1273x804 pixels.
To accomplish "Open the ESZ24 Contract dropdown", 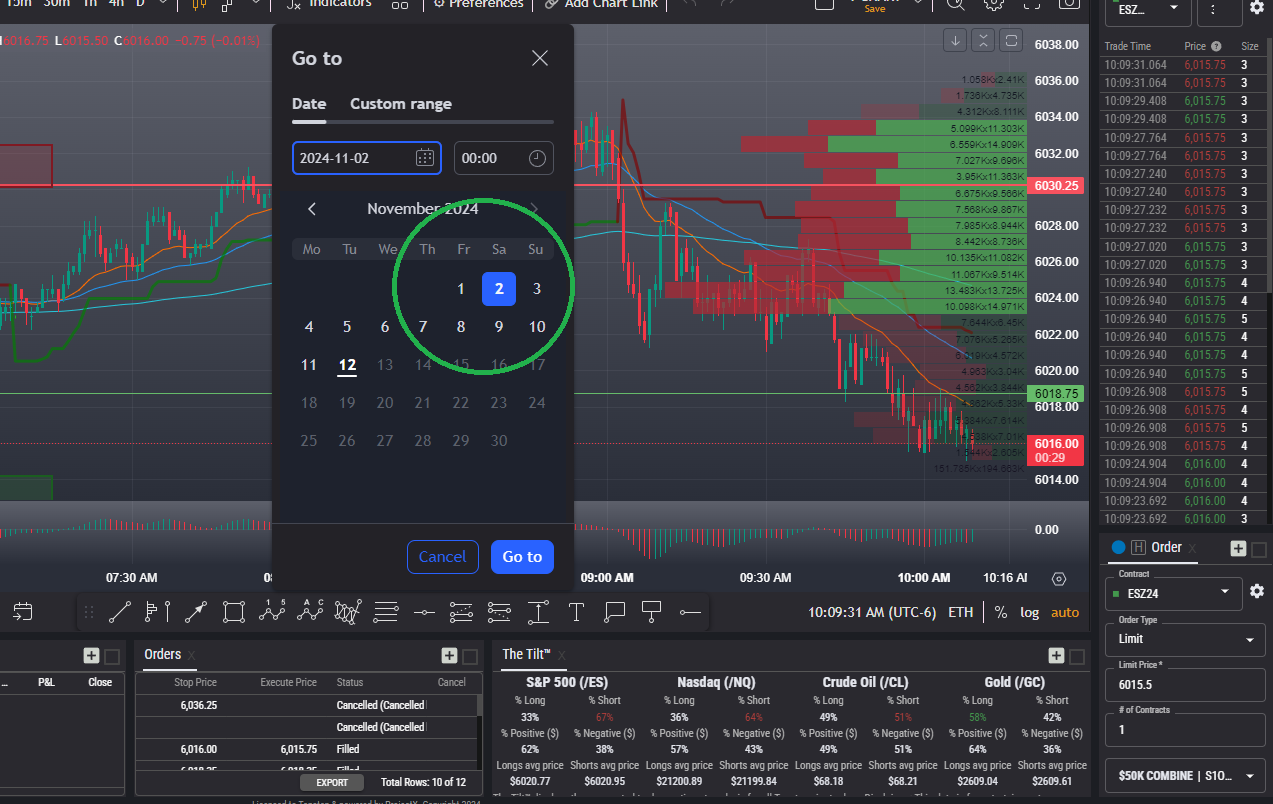I will (x=1172, y=592).
